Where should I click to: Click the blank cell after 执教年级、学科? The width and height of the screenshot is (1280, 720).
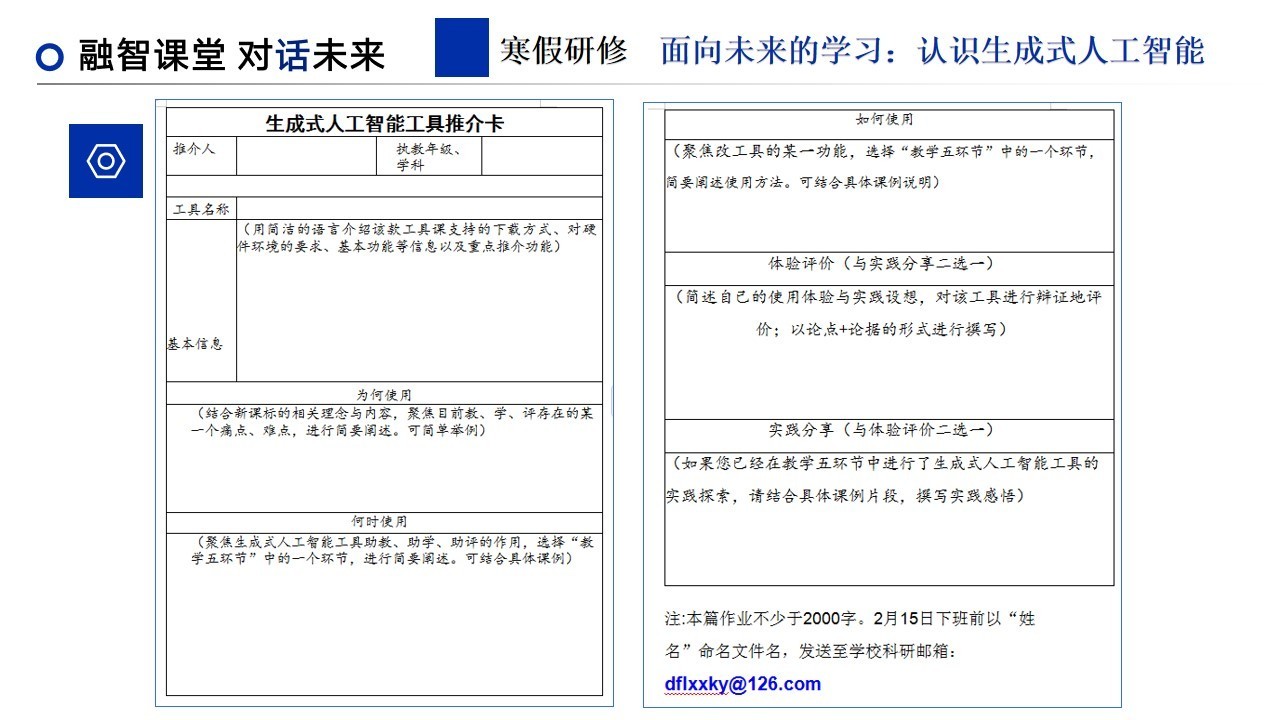[542, 156]
